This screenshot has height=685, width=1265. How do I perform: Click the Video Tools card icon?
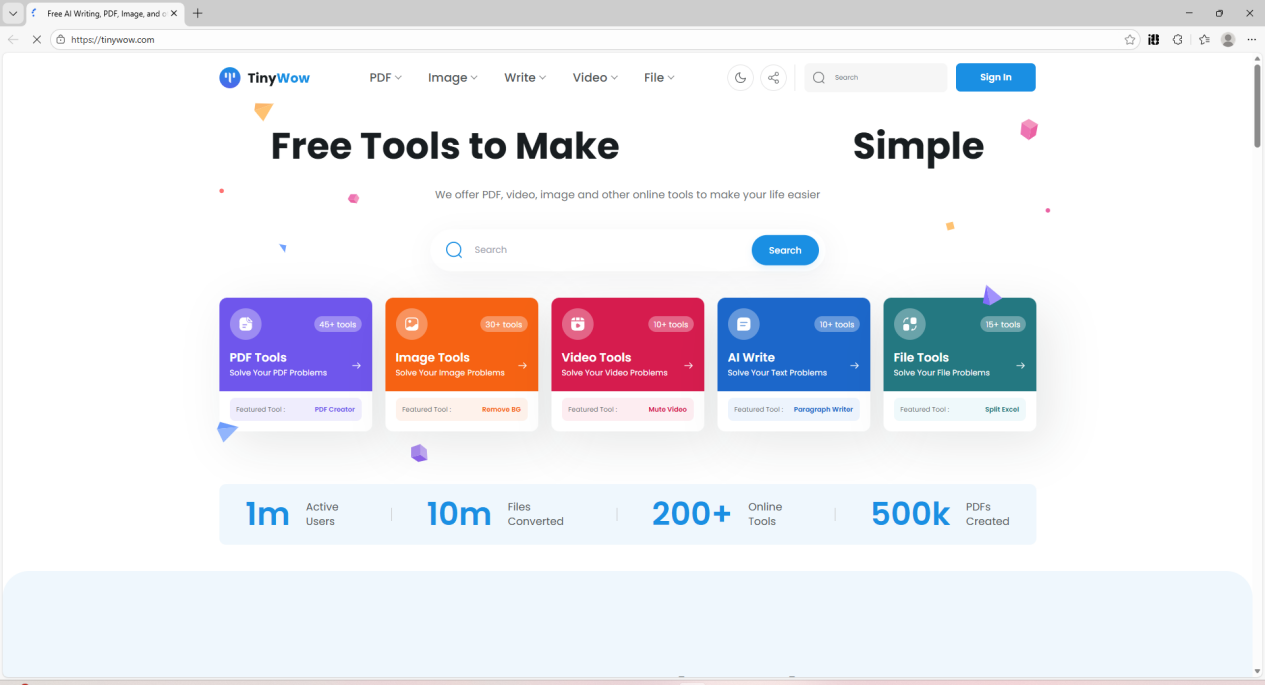(577, 324)
